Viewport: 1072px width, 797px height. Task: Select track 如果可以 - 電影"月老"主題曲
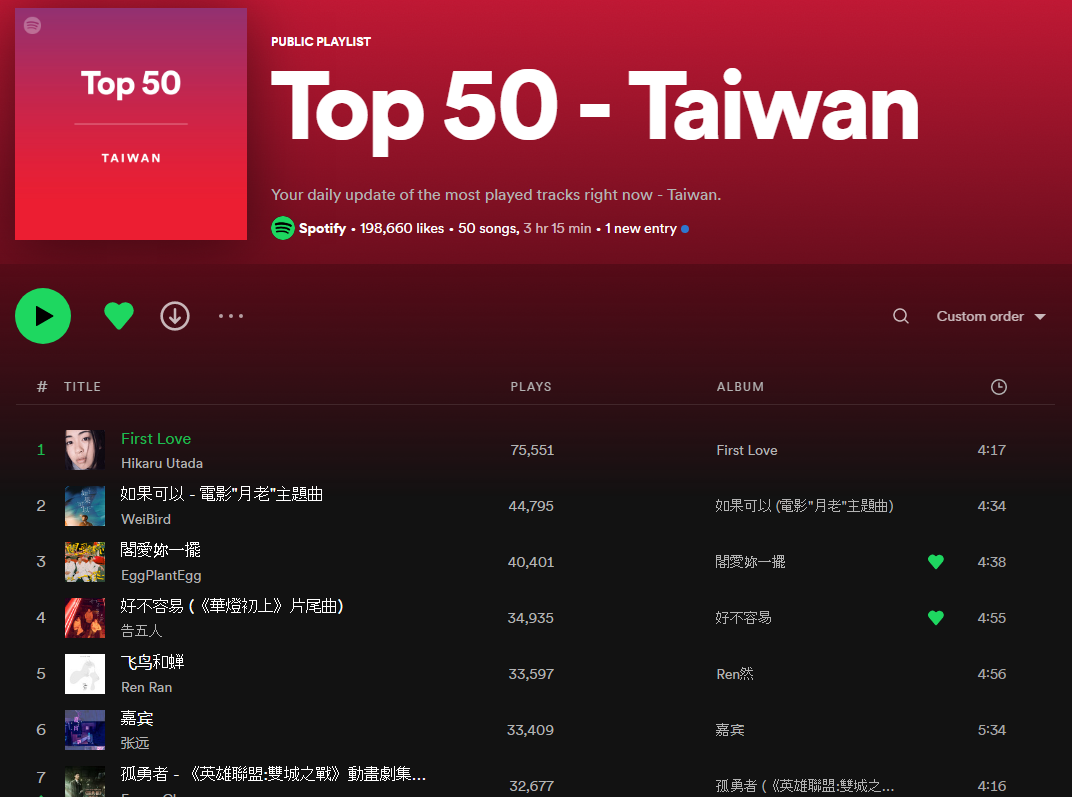pyautogui.click(x=222, y=494)
